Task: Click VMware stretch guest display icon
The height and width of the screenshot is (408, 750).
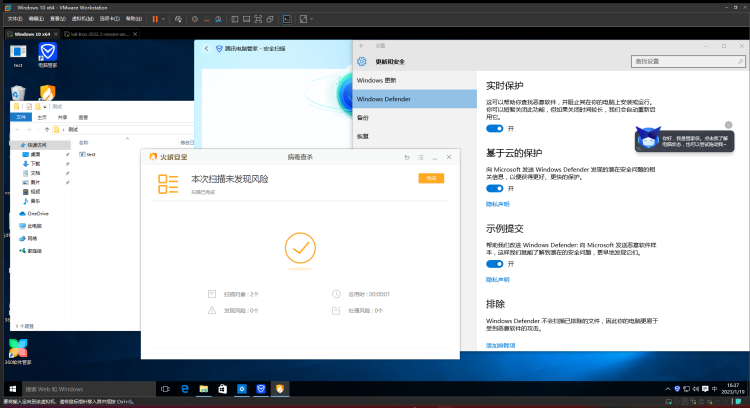Action: click(x=303, y=19)
